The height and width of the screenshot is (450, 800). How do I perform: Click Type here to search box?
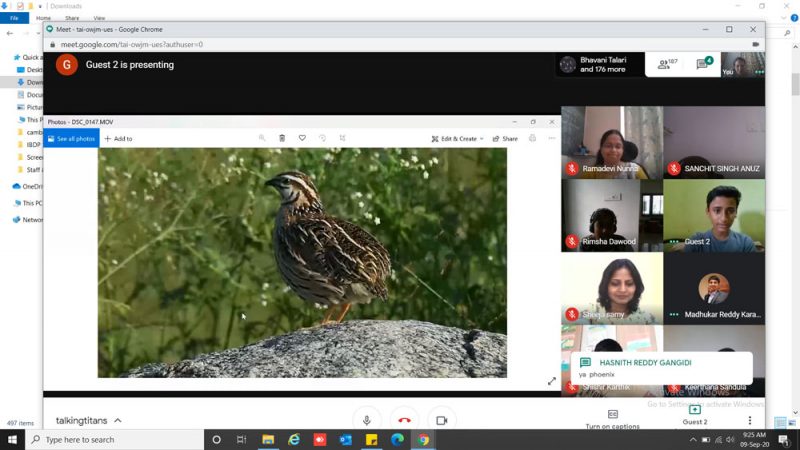[x=115, y=439]
